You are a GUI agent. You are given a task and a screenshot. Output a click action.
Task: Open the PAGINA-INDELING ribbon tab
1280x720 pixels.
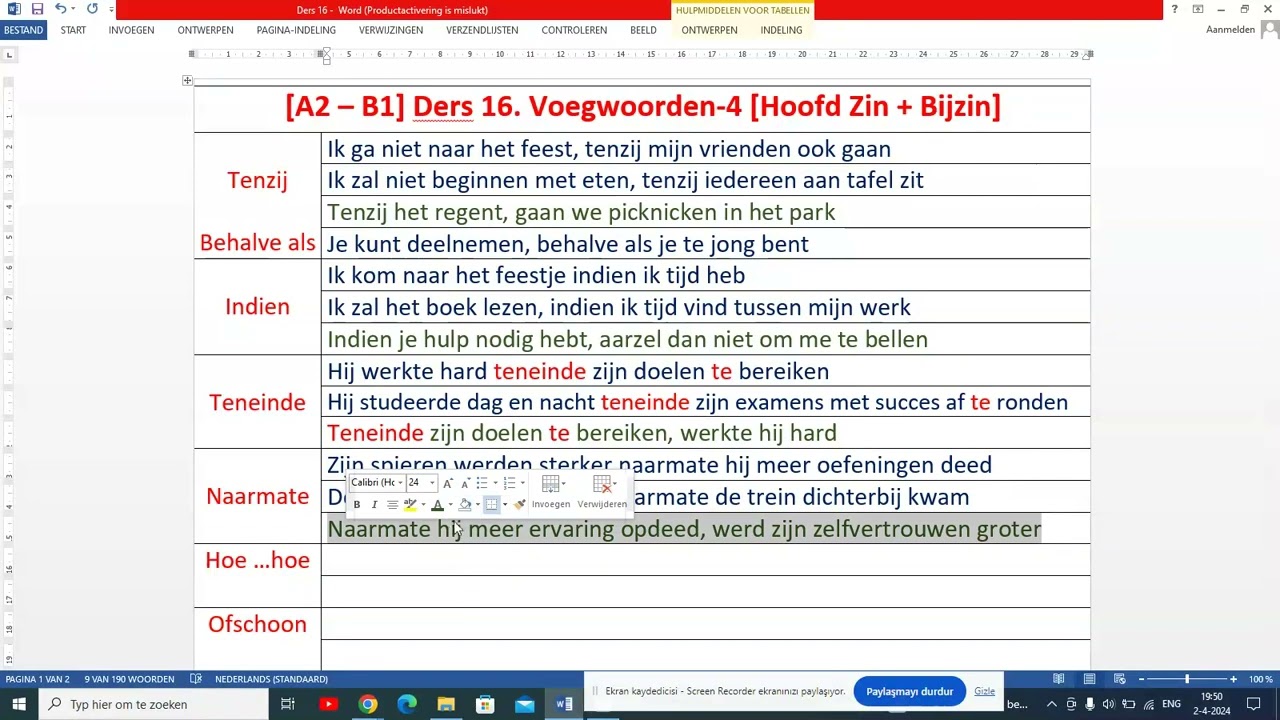pos(296,30)
